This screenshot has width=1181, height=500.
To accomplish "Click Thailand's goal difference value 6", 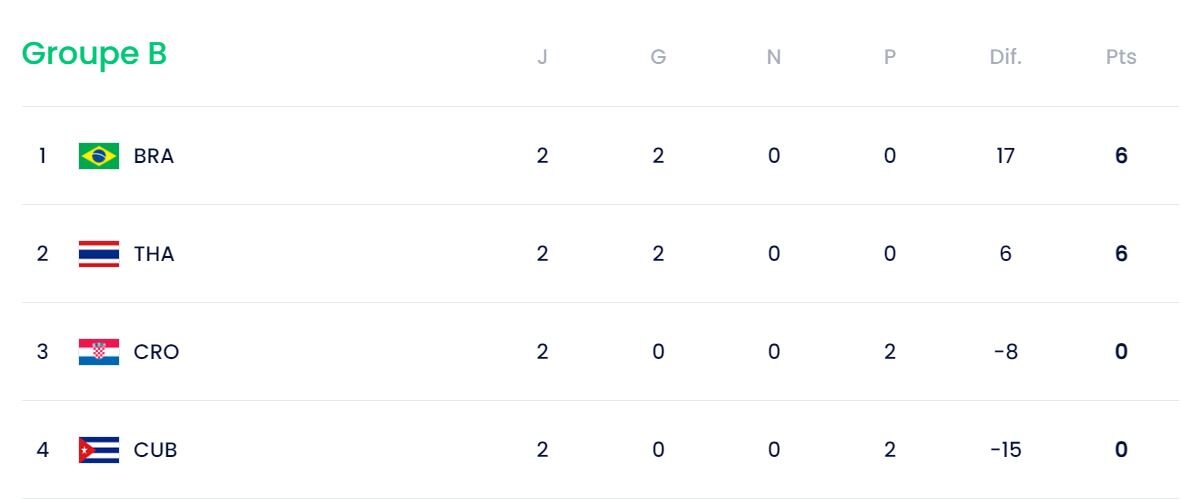I will click(1005, 254).
